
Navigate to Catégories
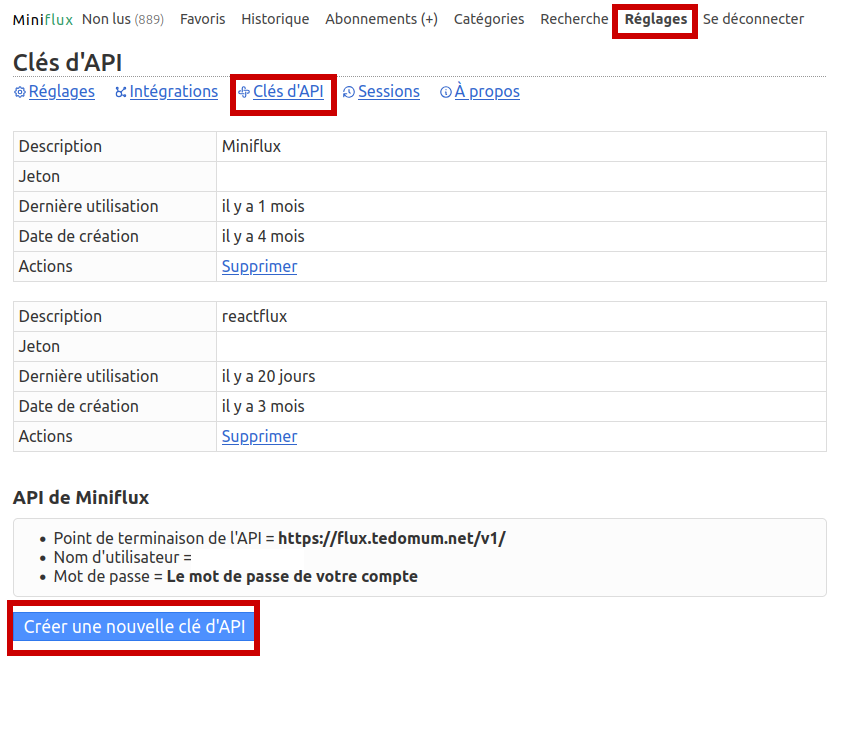(x=488, y=19)
